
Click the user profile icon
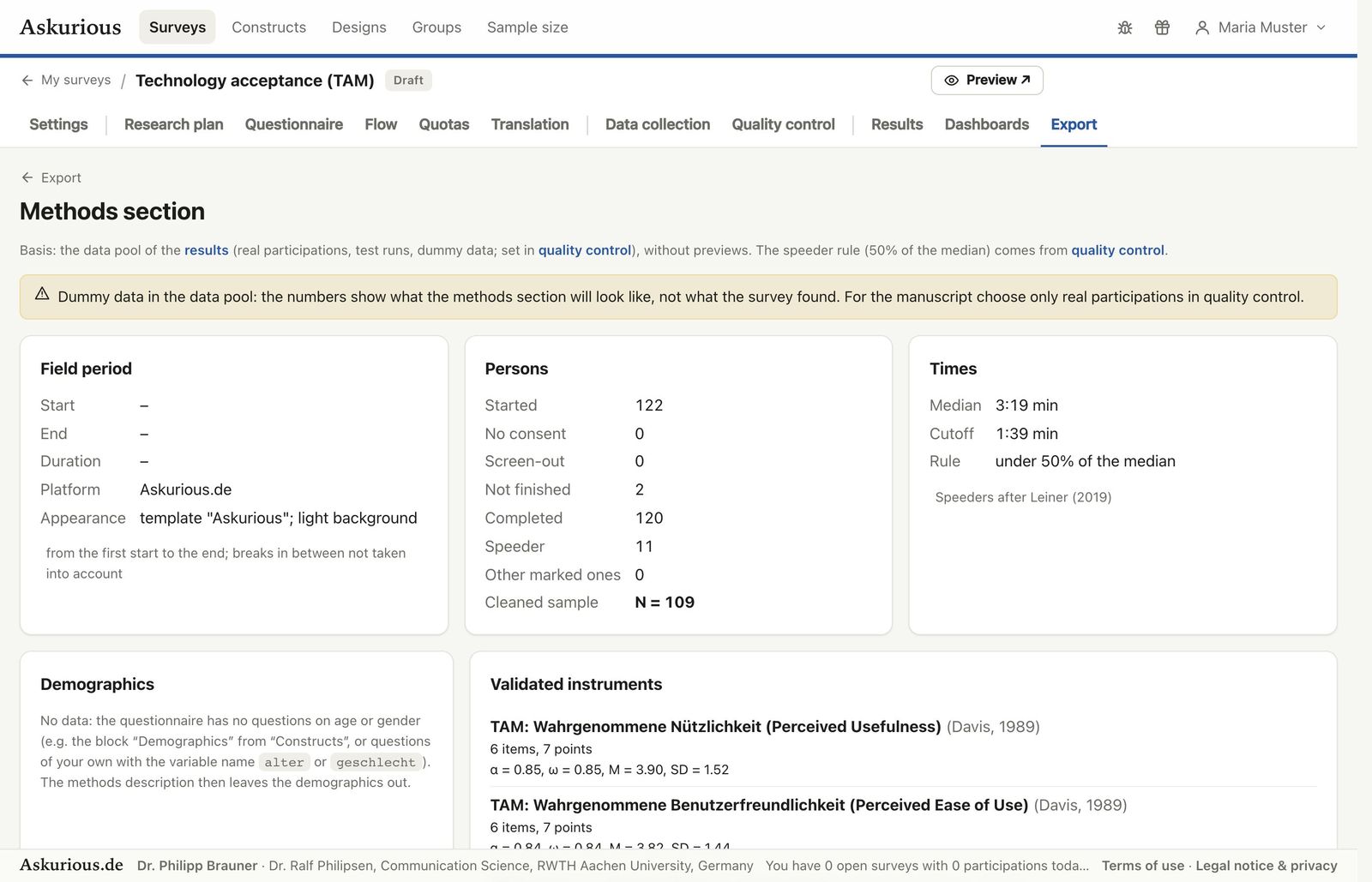pos(1202,27)
